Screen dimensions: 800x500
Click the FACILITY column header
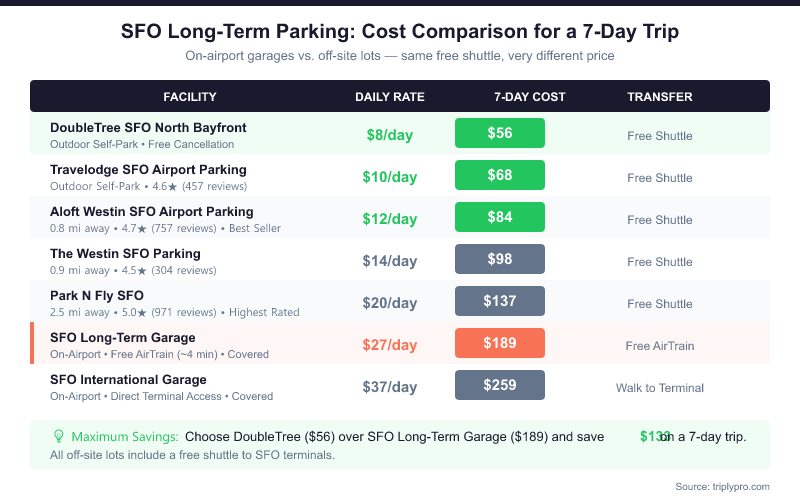point(190,97)
